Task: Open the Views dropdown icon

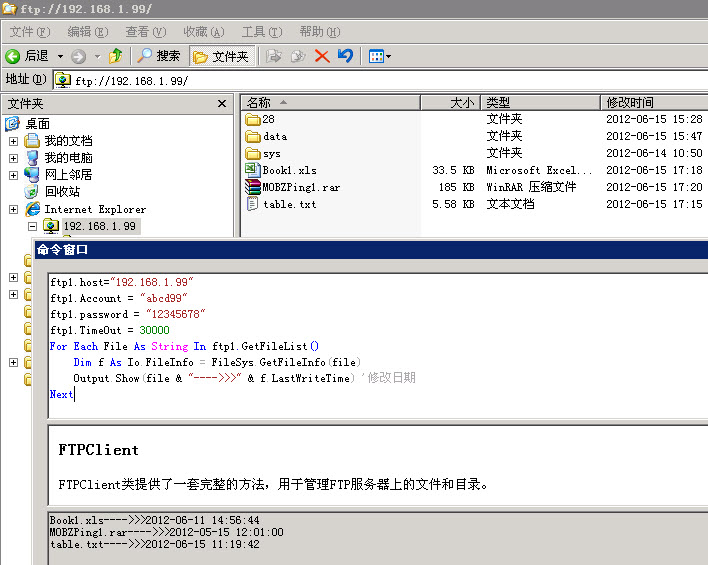Action: tap(379, 56)
